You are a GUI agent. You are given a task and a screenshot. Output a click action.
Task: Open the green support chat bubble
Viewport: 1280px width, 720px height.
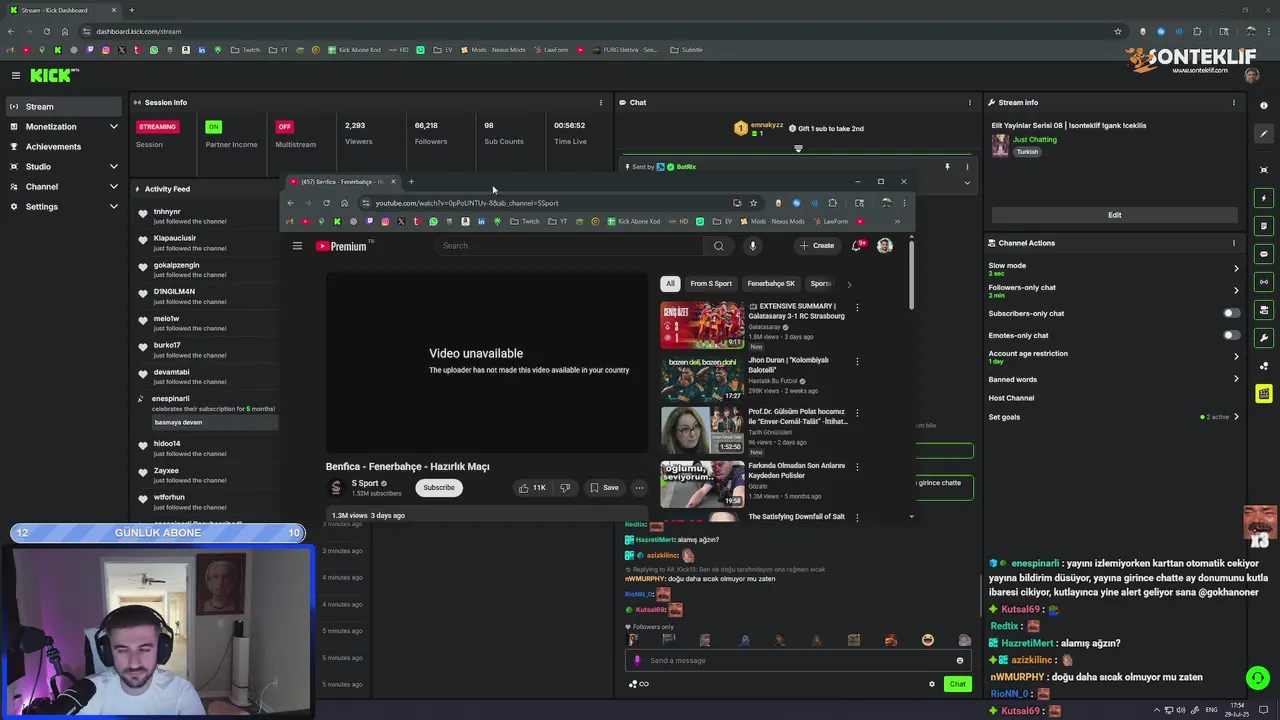click(x=1258, y=678)
